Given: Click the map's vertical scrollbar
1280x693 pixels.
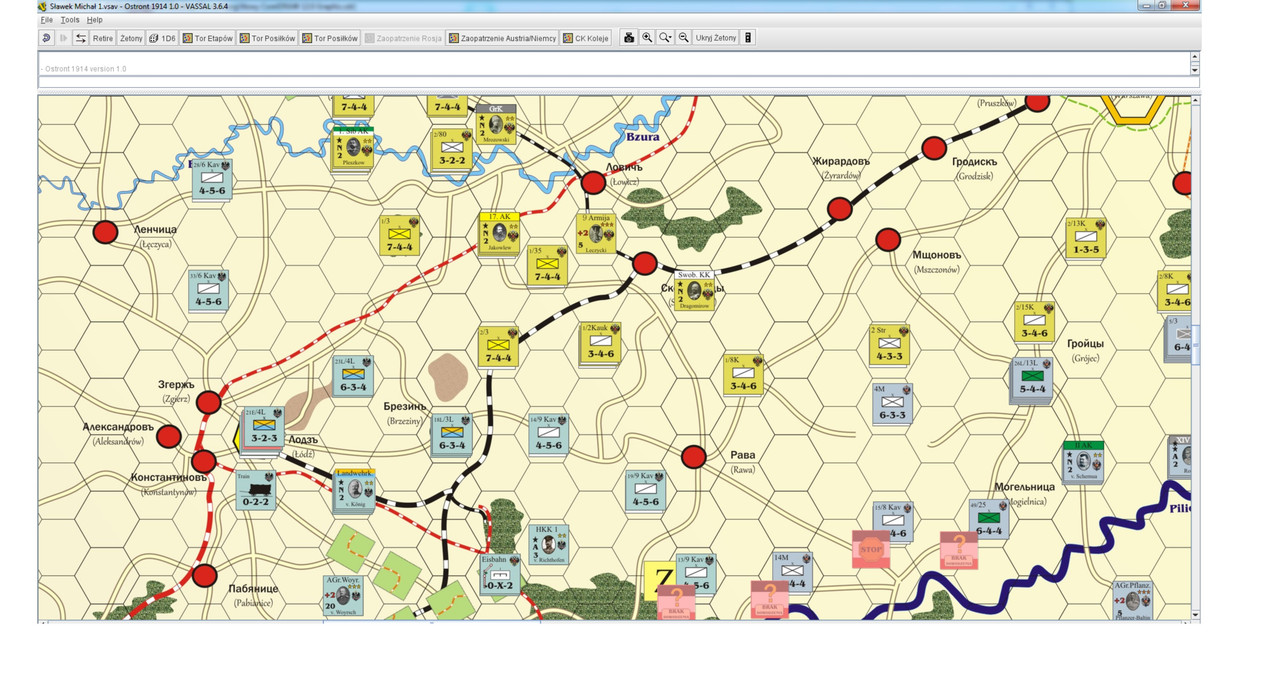Looking at the screenshot, I should pos(1195,357).
